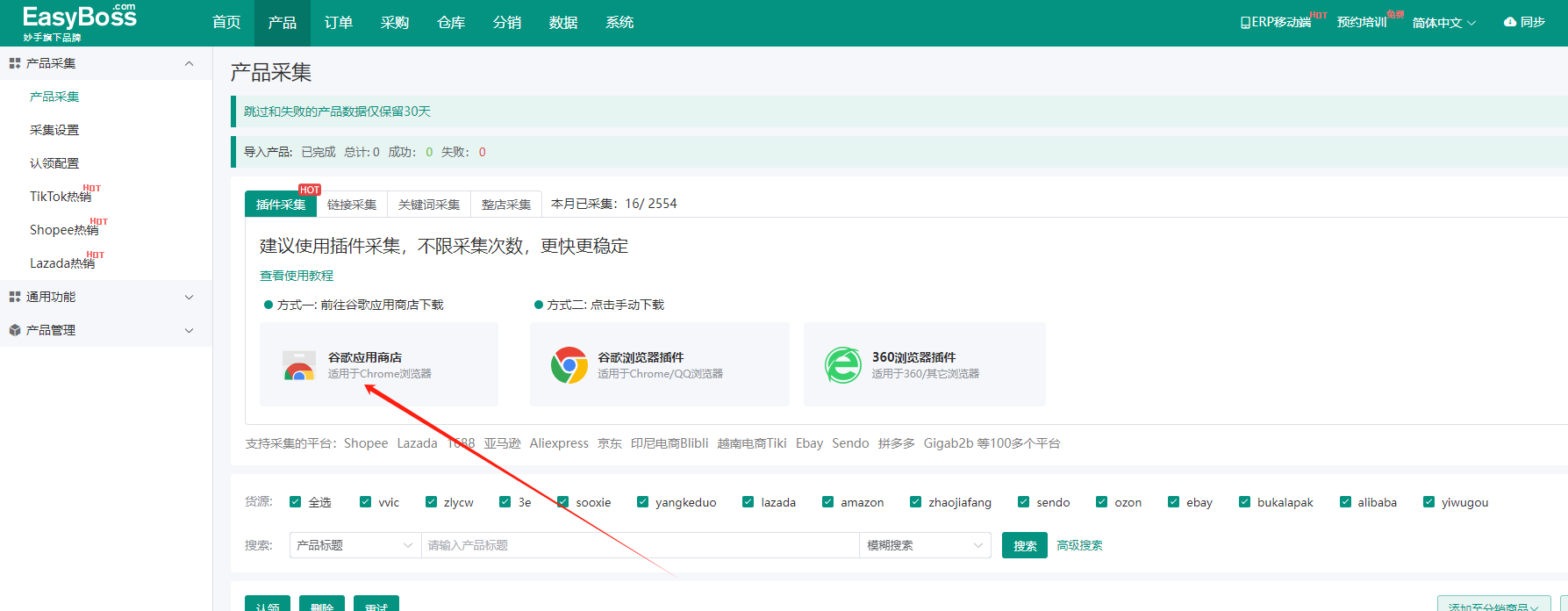The width and height of the screenshot is (1568, 611).
Task: Toggle the 3e source checkbox
Action: pos(505,502)
